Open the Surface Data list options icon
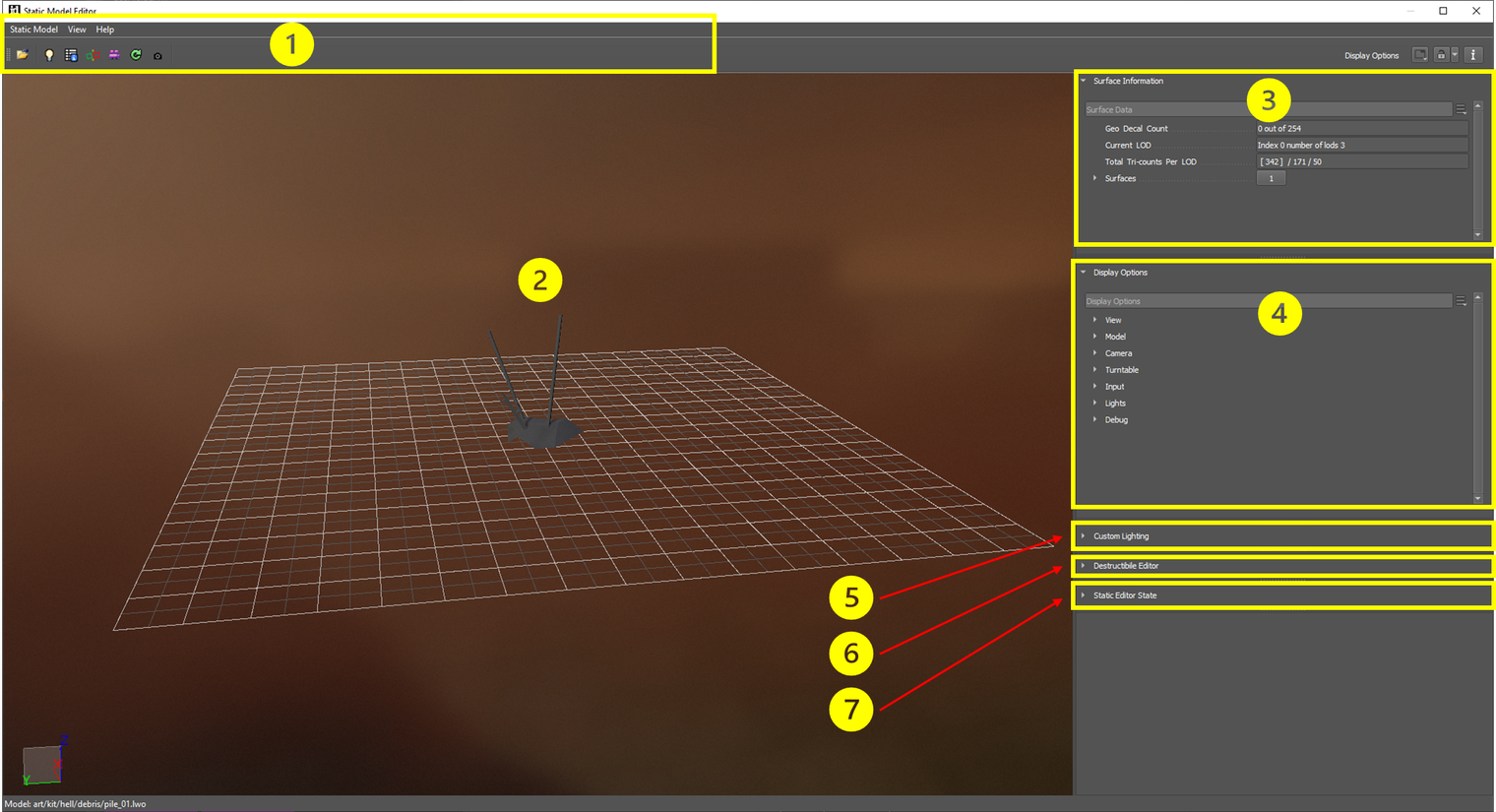Screen dimensions: 1496x812 (1462, 109)
